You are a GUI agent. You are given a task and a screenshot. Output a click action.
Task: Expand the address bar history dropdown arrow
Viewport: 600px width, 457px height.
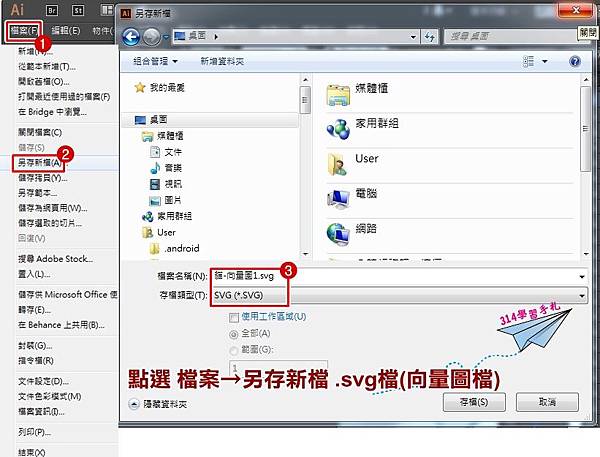[x=413, y=37]
